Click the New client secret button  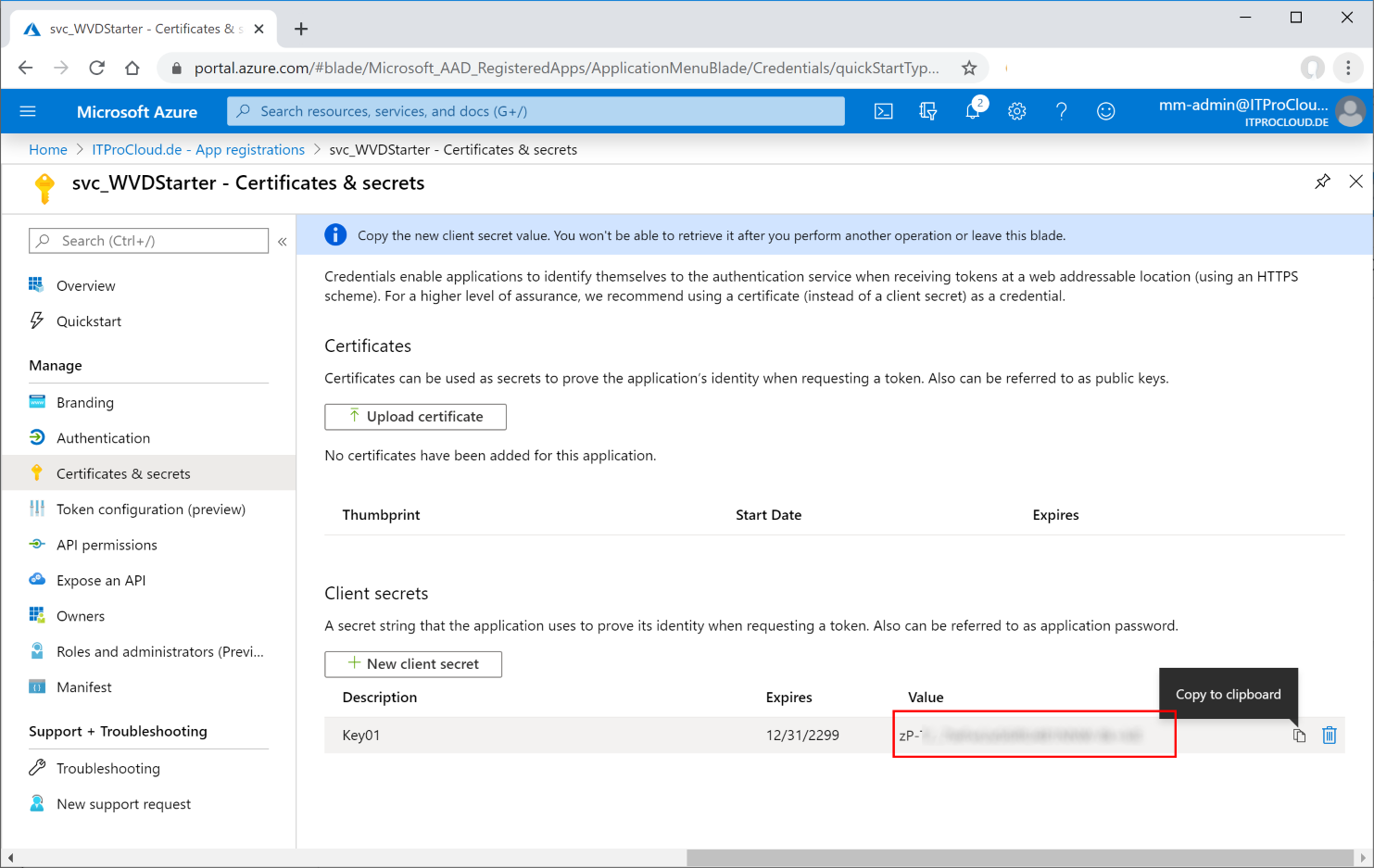pos(413,664)
